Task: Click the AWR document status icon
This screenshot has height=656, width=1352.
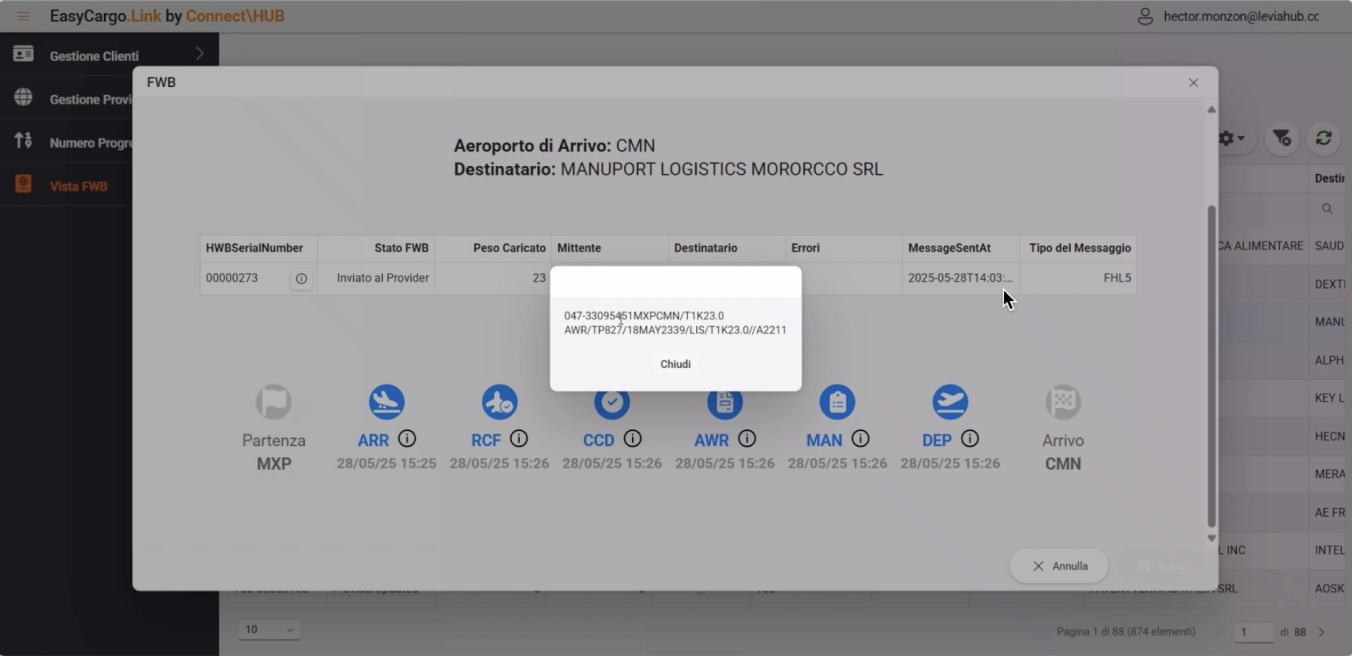Action: [x=725, y=404]
